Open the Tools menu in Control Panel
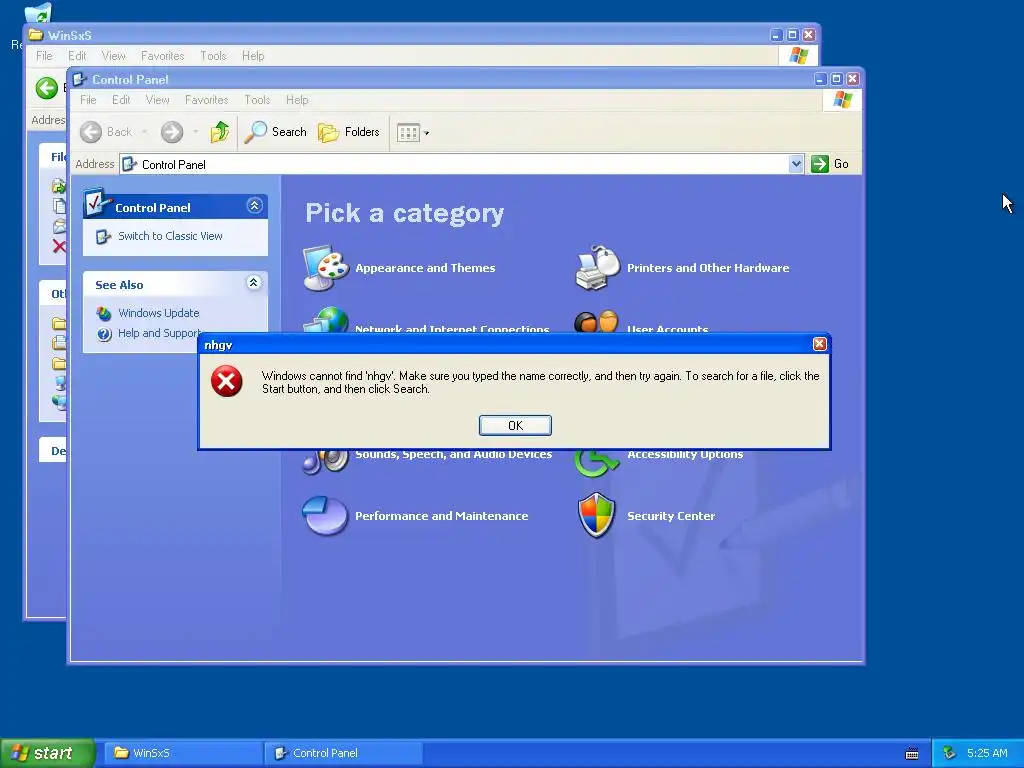Image resolution: width=1024 pixels, height=768 pixels. [257, 100]
